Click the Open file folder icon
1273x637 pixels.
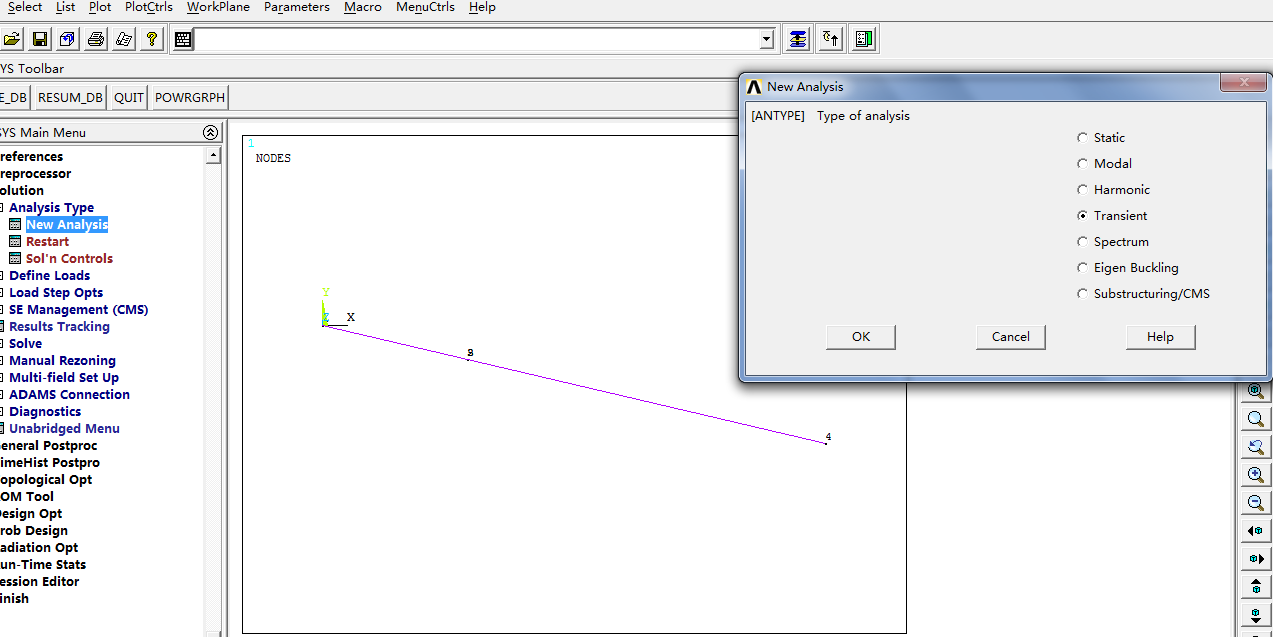click(x=12, y=39)
